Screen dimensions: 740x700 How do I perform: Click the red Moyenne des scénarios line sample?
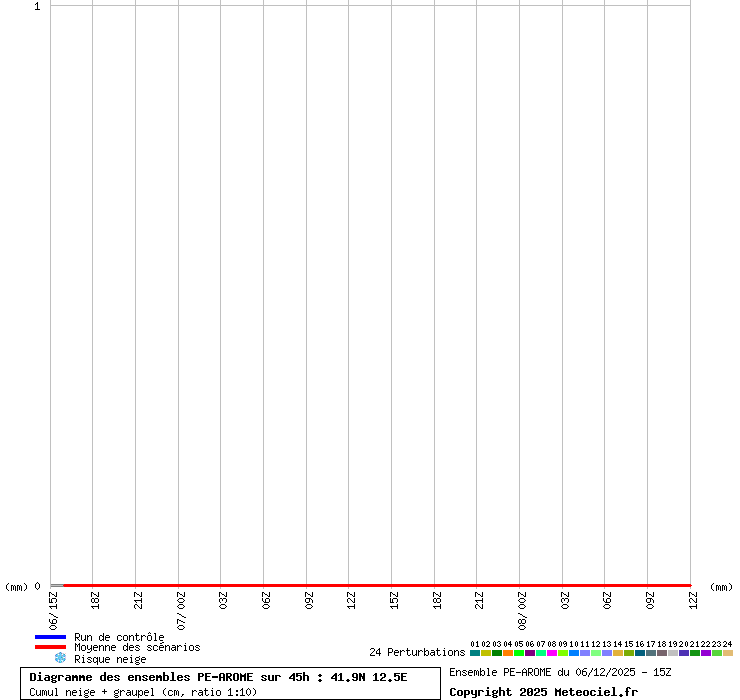[x=50, y=647]
